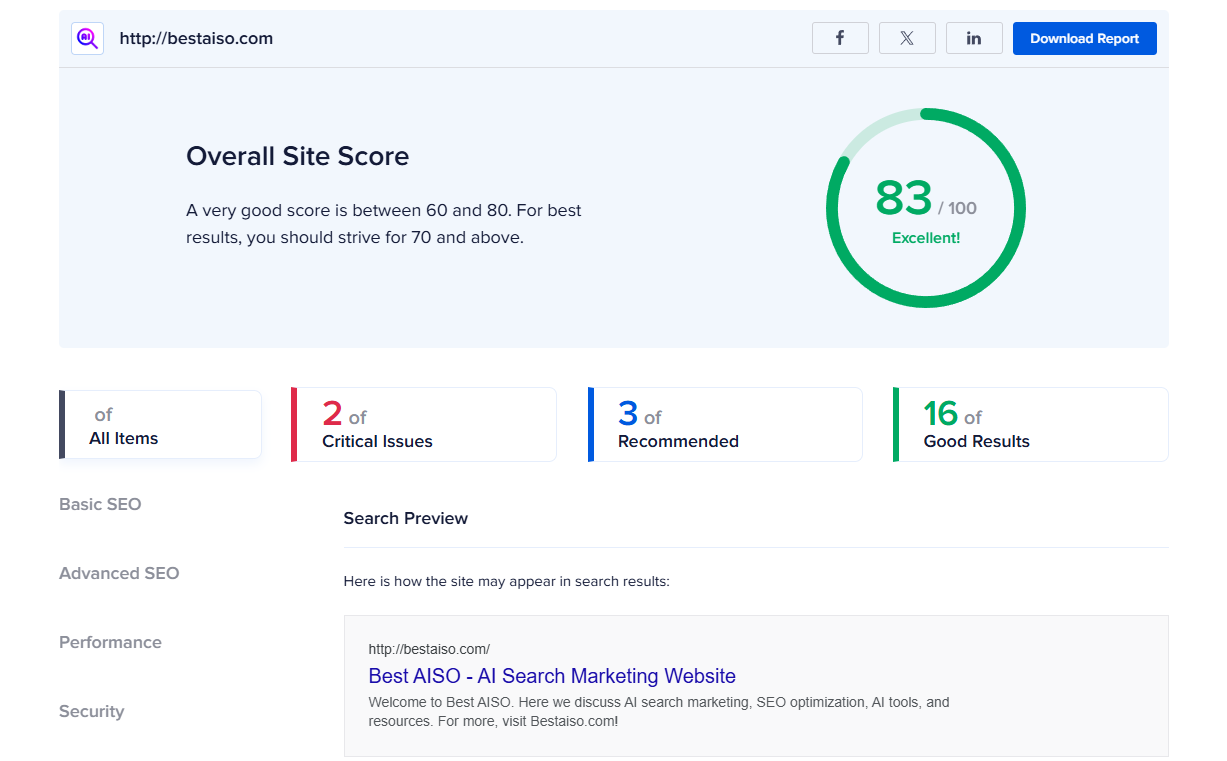Select the All Items tab
Screen dimensions: 1227x761
161,425
